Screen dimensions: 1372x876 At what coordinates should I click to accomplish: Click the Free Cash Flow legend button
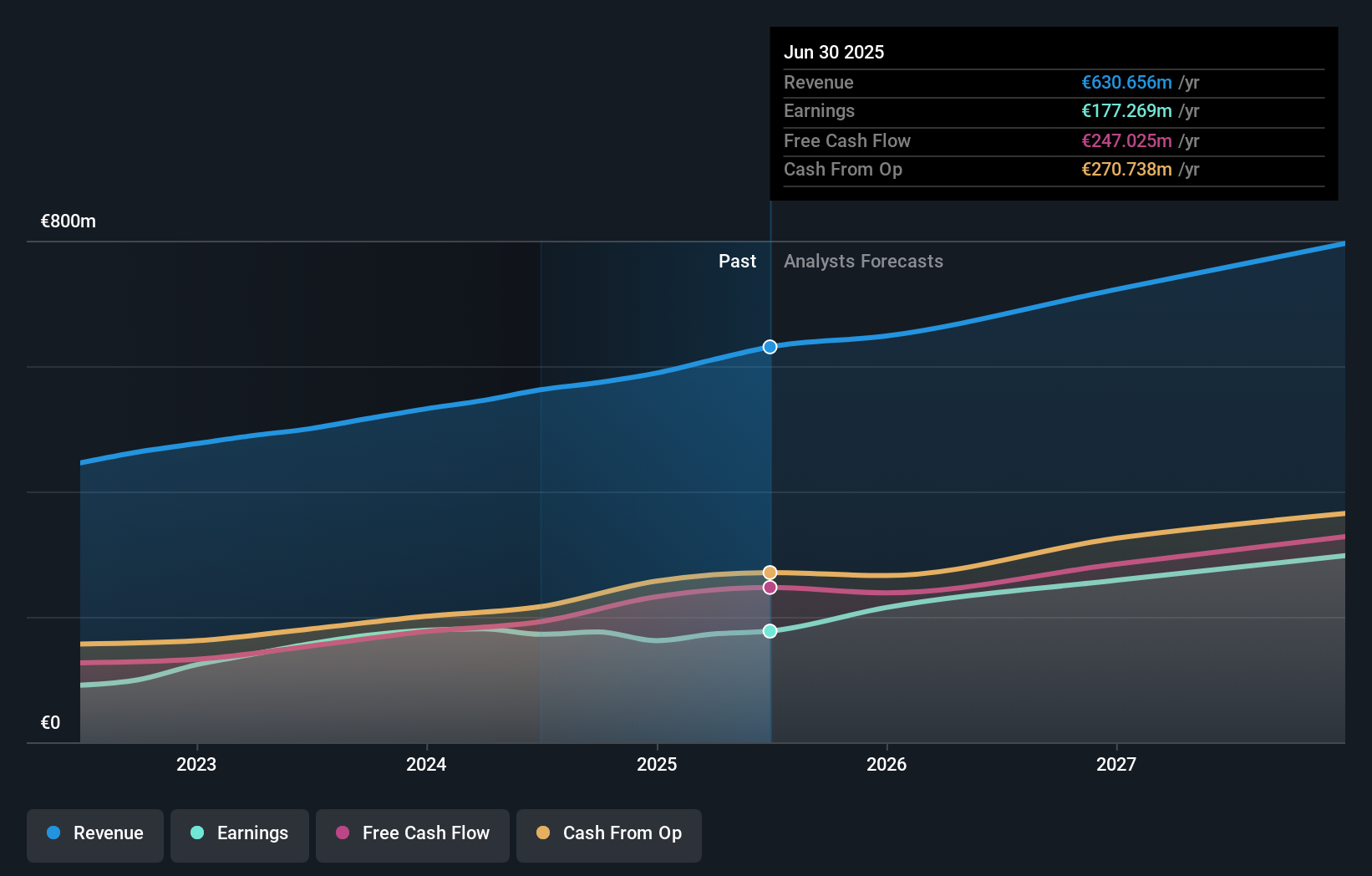click(x=413, y=833)
